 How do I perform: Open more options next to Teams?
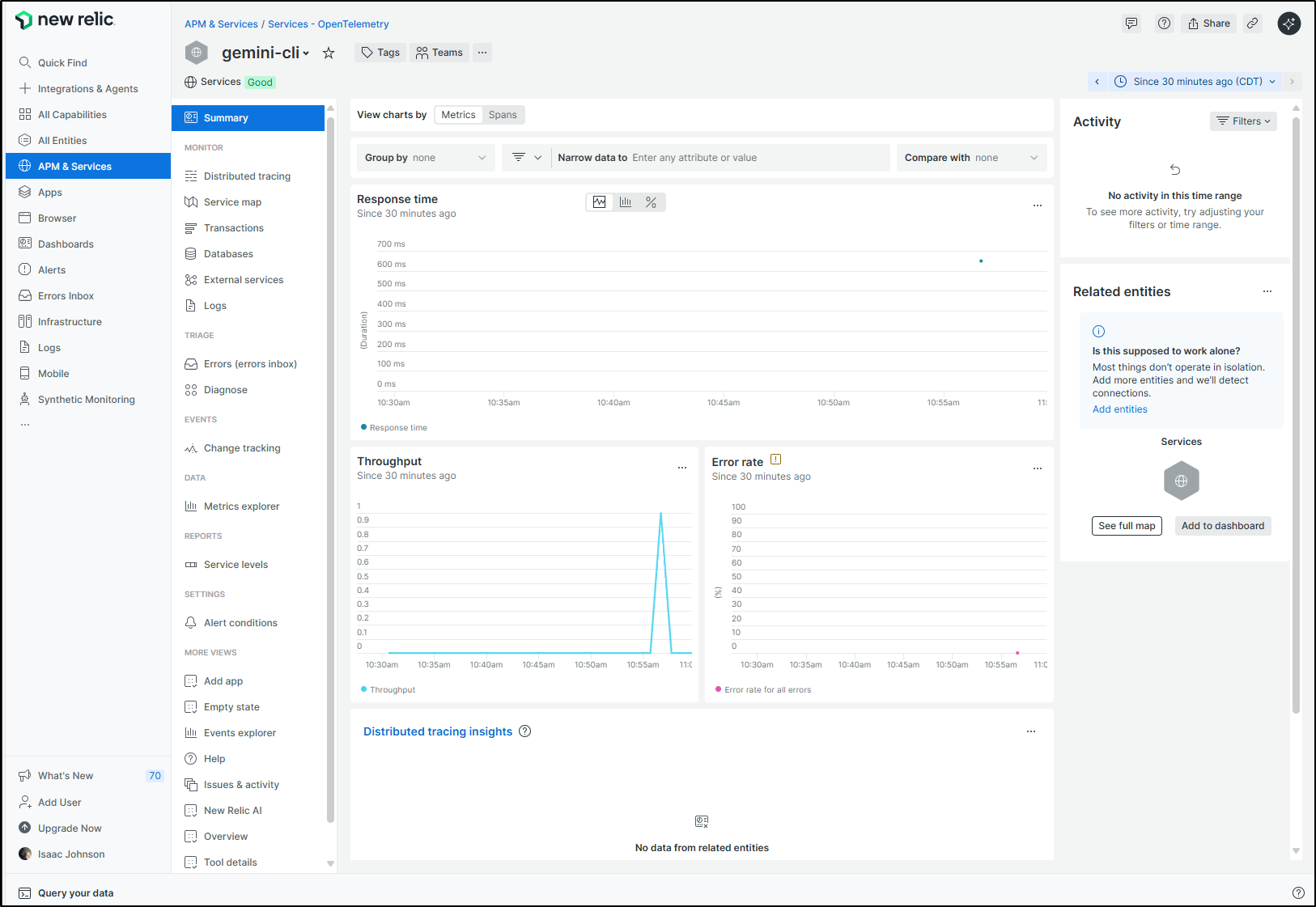(482, 53)
